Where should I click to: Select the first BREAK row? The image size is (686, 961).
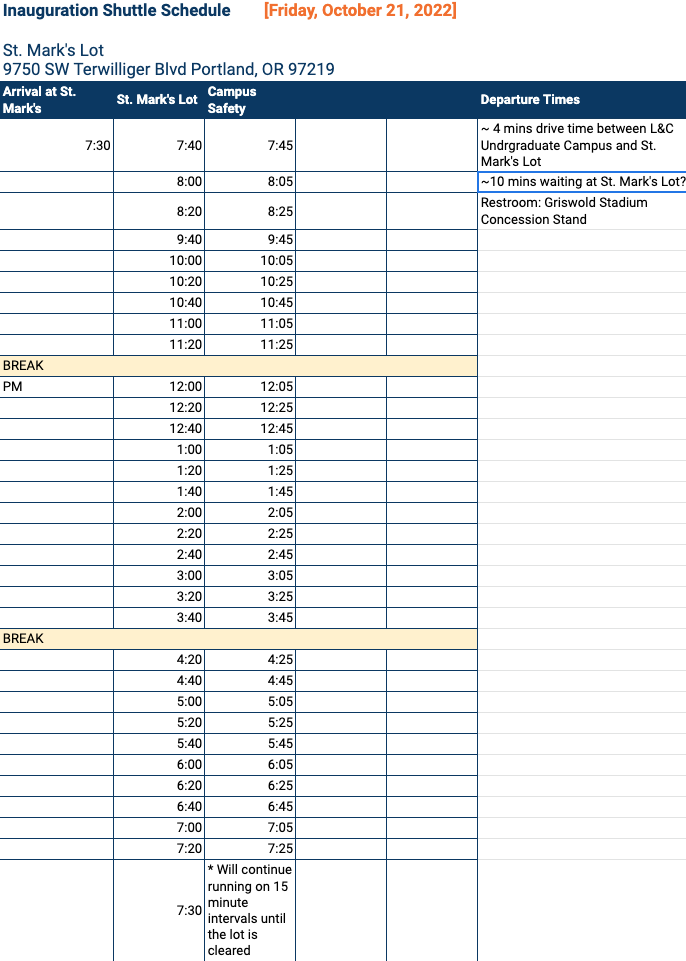pyautogui.click(x=238, y=366)
